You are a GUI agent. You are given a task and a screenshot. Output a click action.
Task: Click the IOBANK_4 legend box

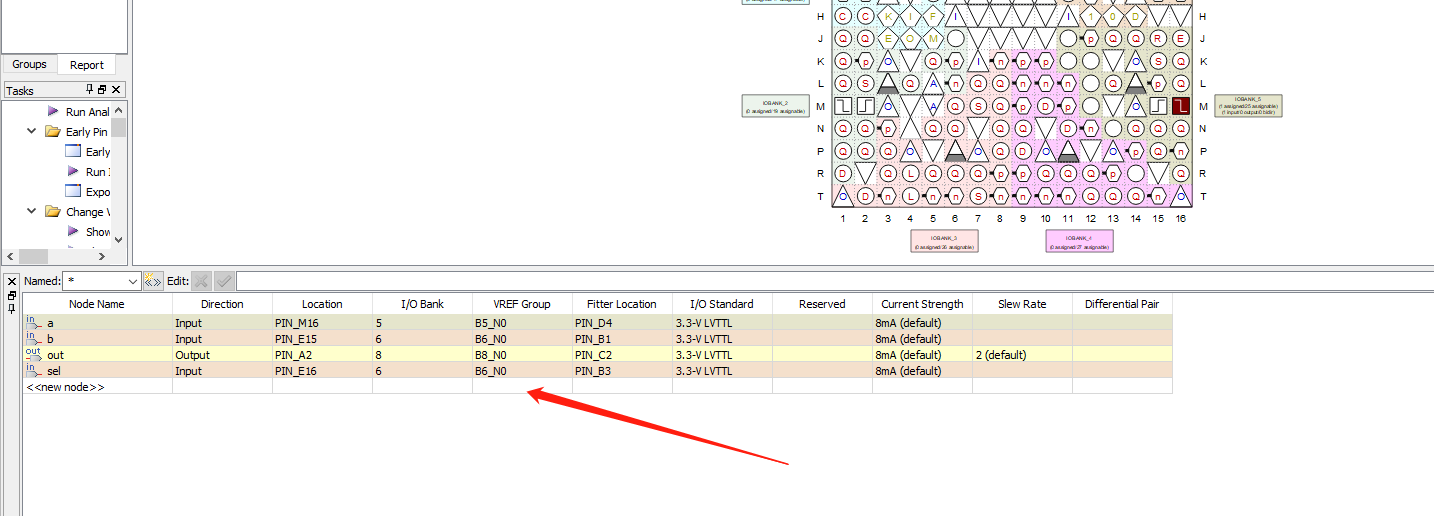point(1079,241)
